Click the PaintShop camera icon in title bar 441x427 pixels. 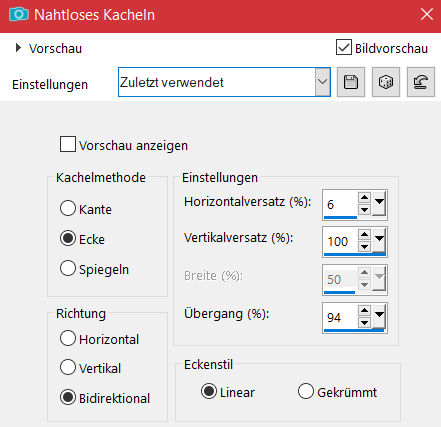(19, 15)
